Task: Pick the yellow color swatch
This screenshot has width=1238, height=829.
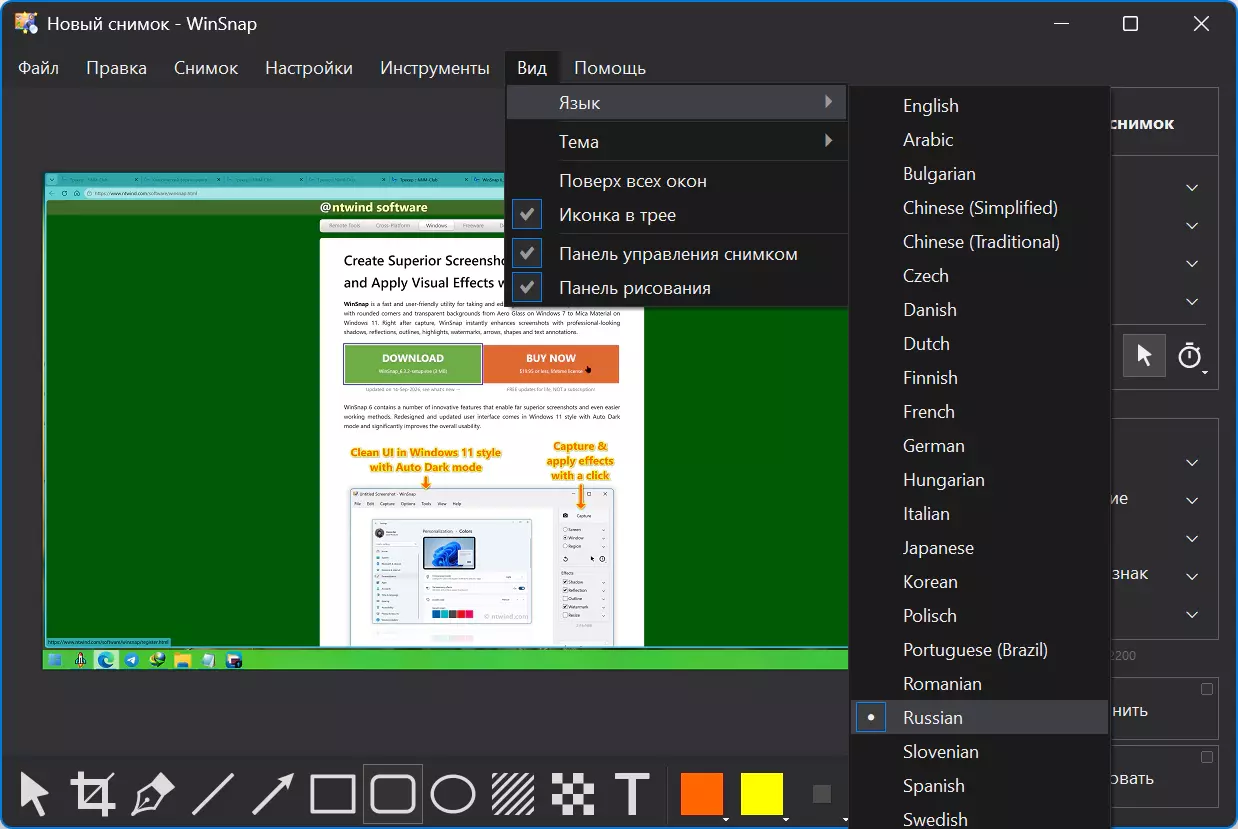Action: [x=761, y=794]
